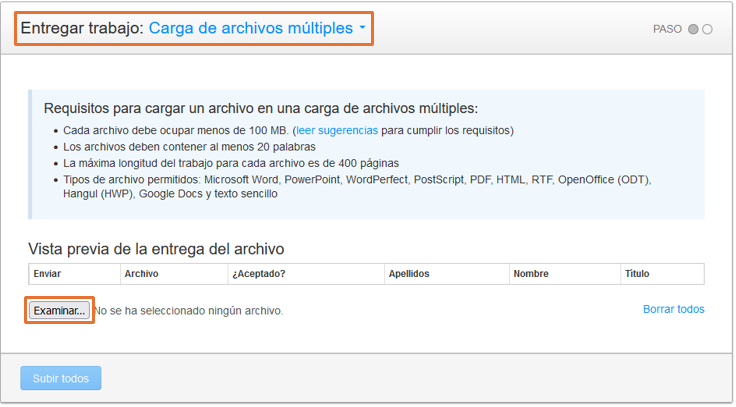Click the Examinar... file browse button

coord(59,311)
